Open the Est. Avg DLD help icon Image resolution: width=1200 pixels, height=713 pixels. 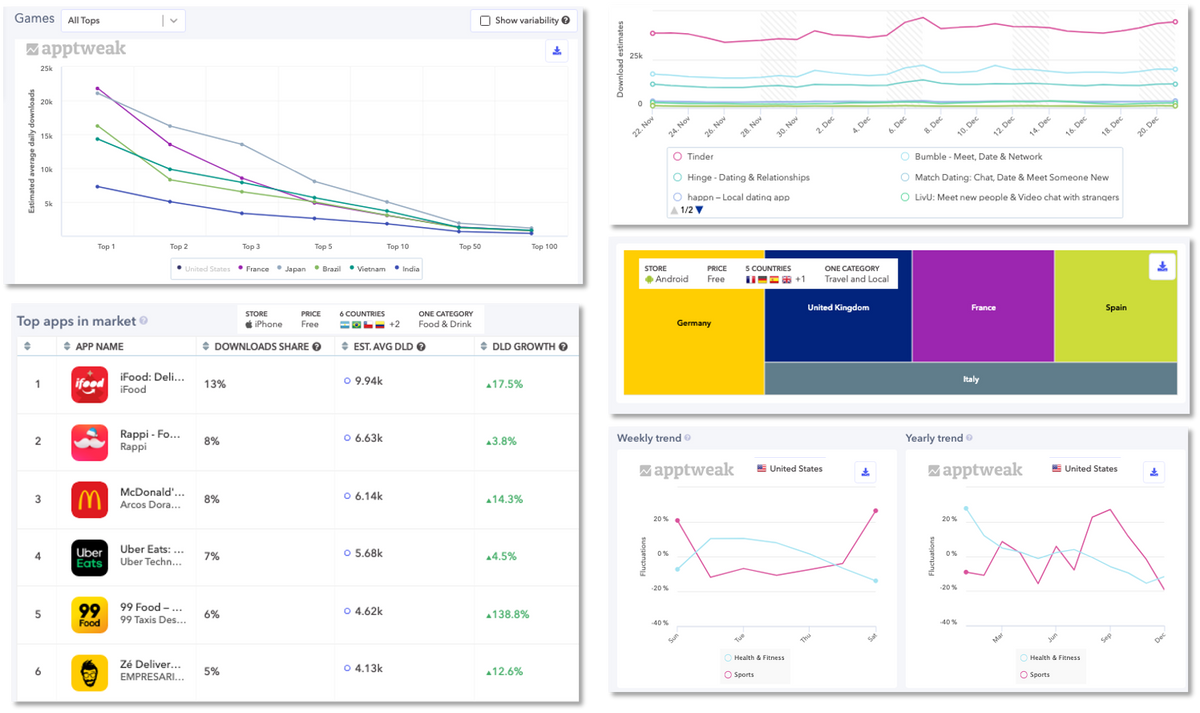click(x=422, y=346)
